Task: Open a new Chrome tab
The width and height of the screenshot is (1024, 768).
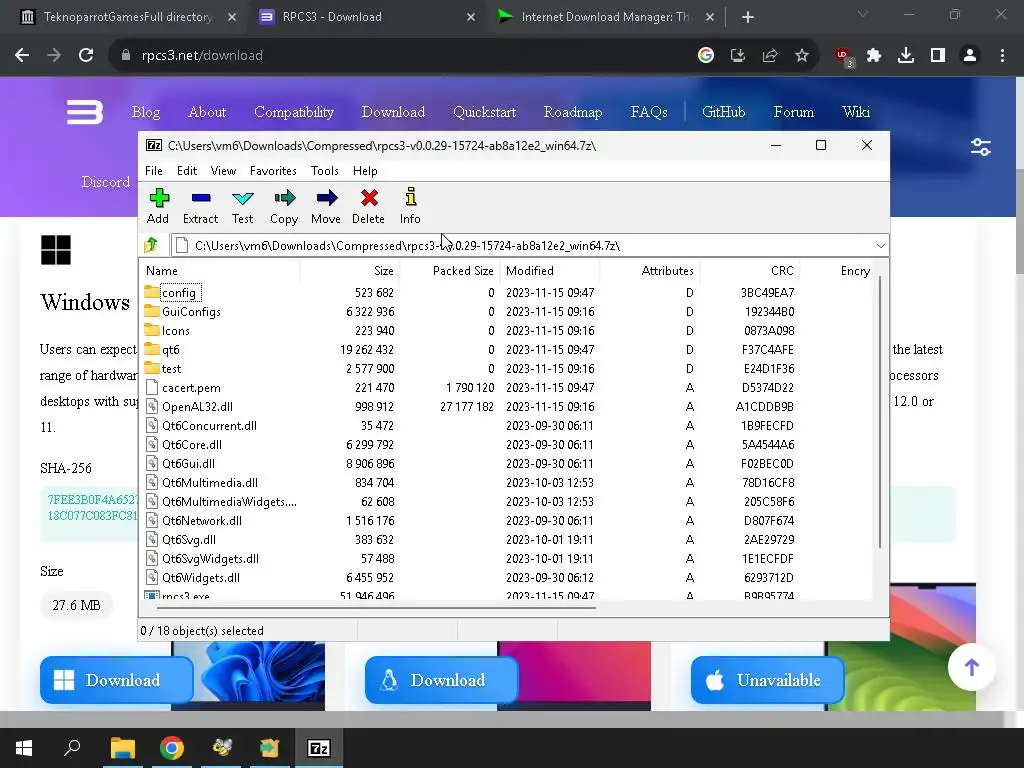Action: coord(748,17)
